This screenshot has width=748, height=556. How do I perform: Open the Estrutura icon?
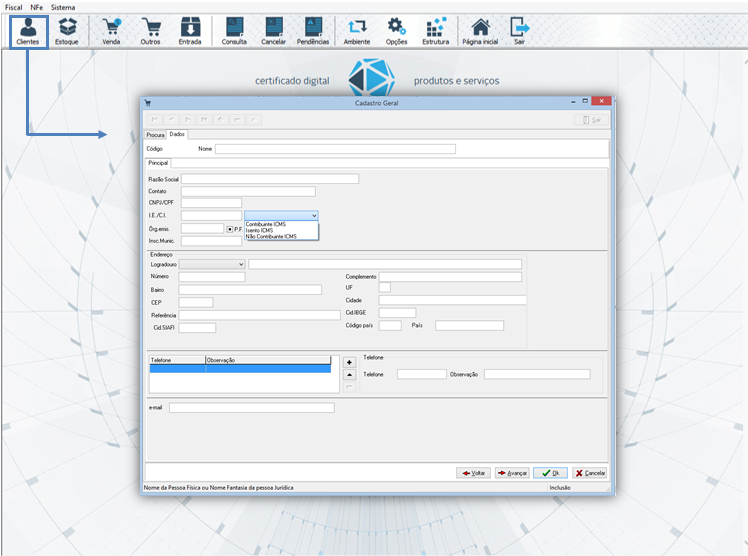click(436, 31)
